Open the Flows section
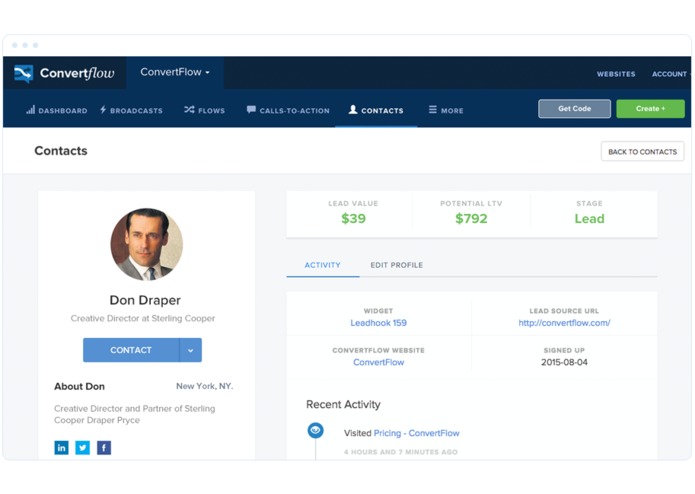 (x=205, y=110)
